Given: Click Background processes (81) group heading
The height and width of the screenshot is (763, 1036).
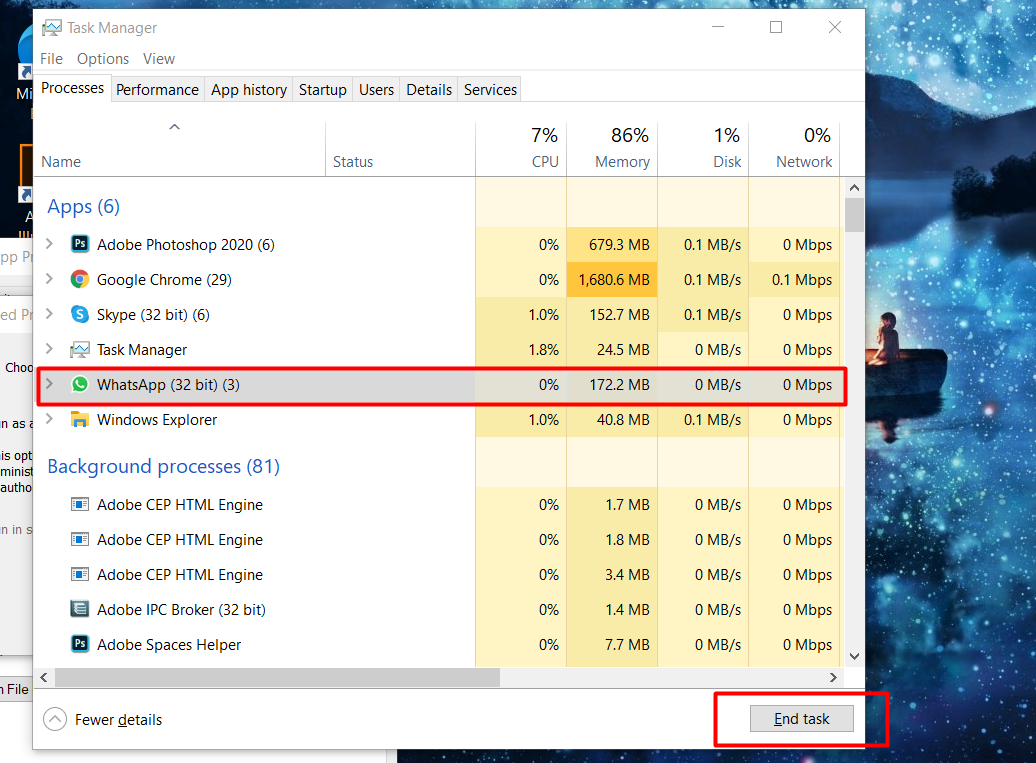Looking at the screenshot, I should (x=163, y=466).
